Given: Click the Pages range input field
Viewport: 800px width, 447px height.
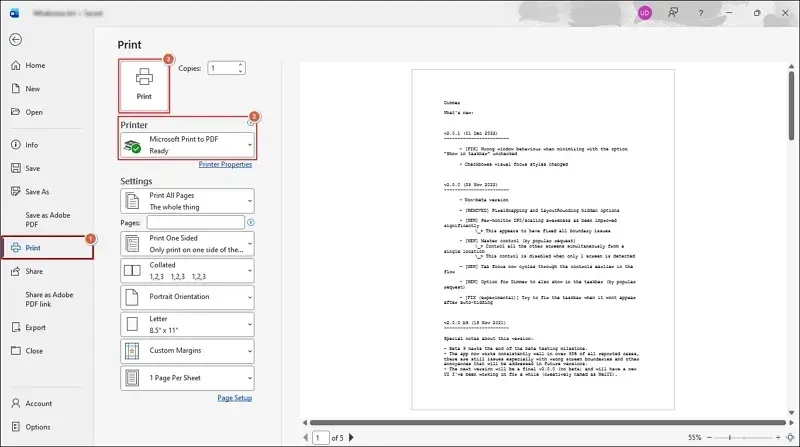Looking at the screenshot, I should (195, 222).
